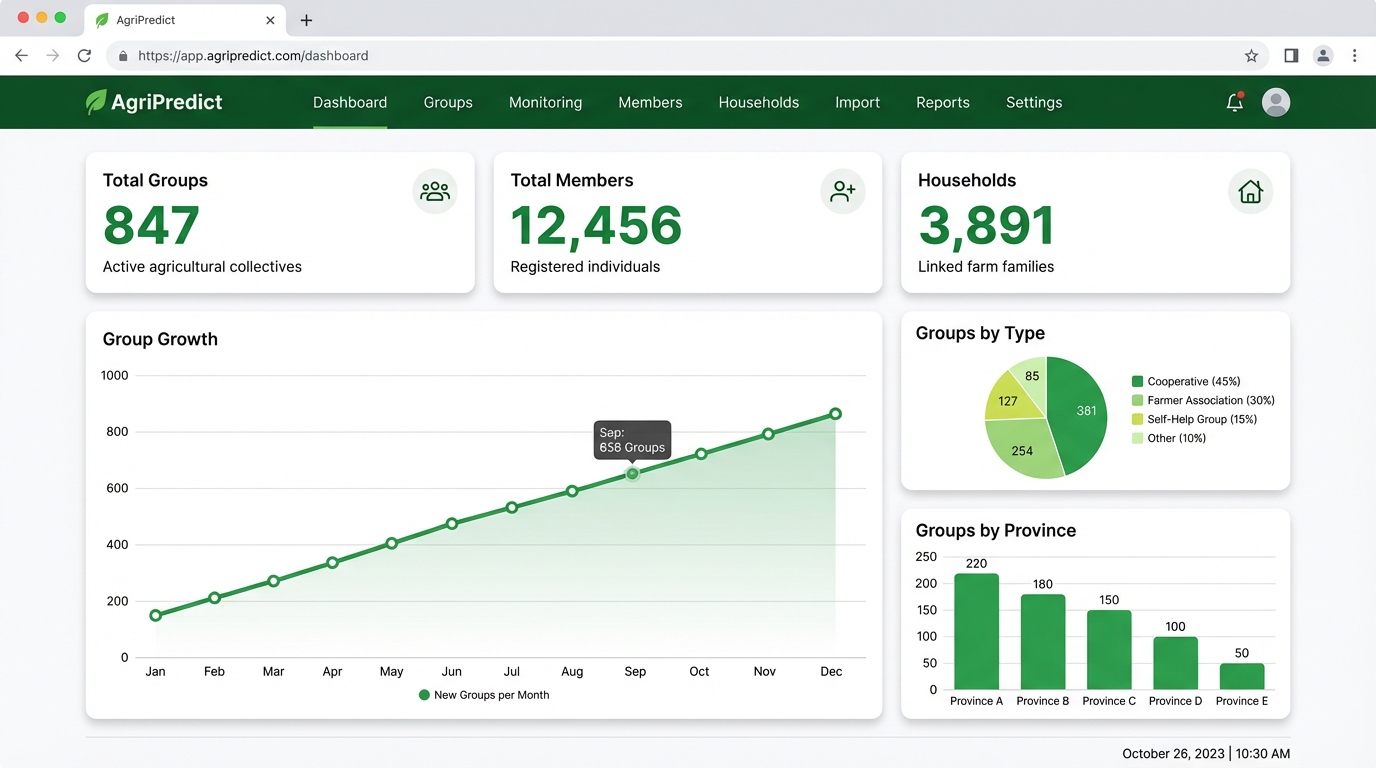Click the AgriPredict leaf logo
The image size is (1376, 768).
[x=96, y=101]
